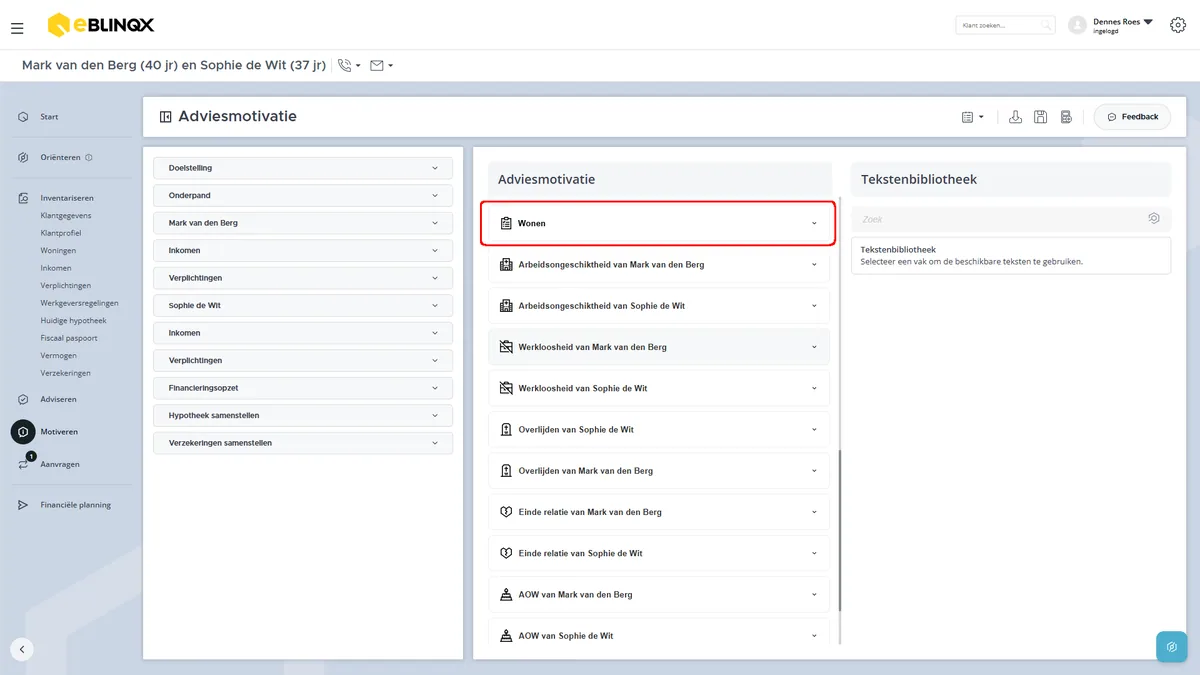Screen dimensions: 1200x675
Task: Open the phone contact dropdown
Action: 349,66
